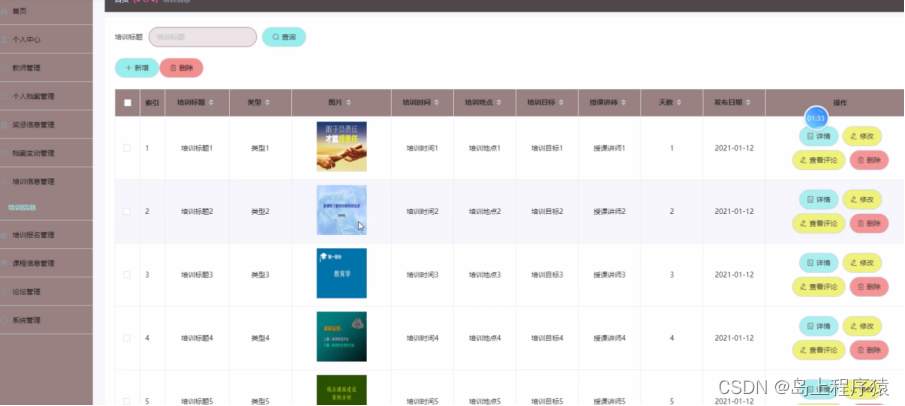Screen dimensions: 905x406
Task: Delete row 培训标题3 with its 删除 button
Action: pos(869,286)
